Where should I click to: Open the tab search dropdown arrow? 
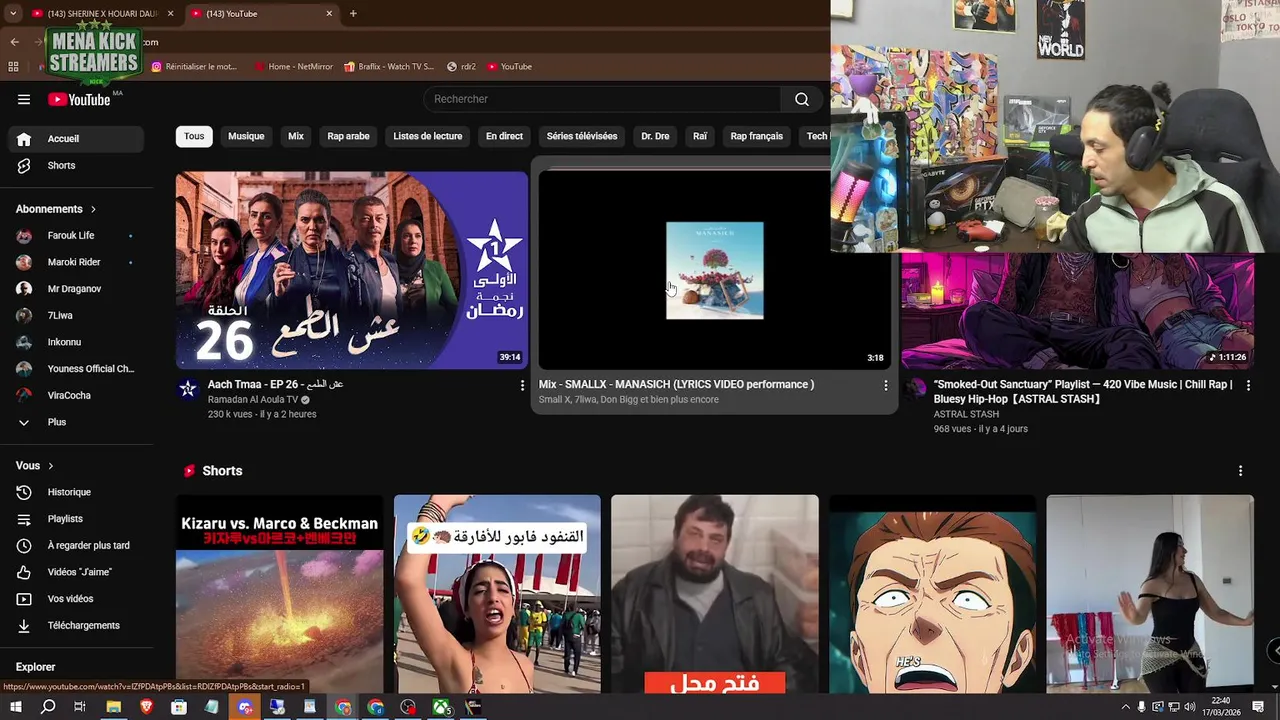(13, 14)
